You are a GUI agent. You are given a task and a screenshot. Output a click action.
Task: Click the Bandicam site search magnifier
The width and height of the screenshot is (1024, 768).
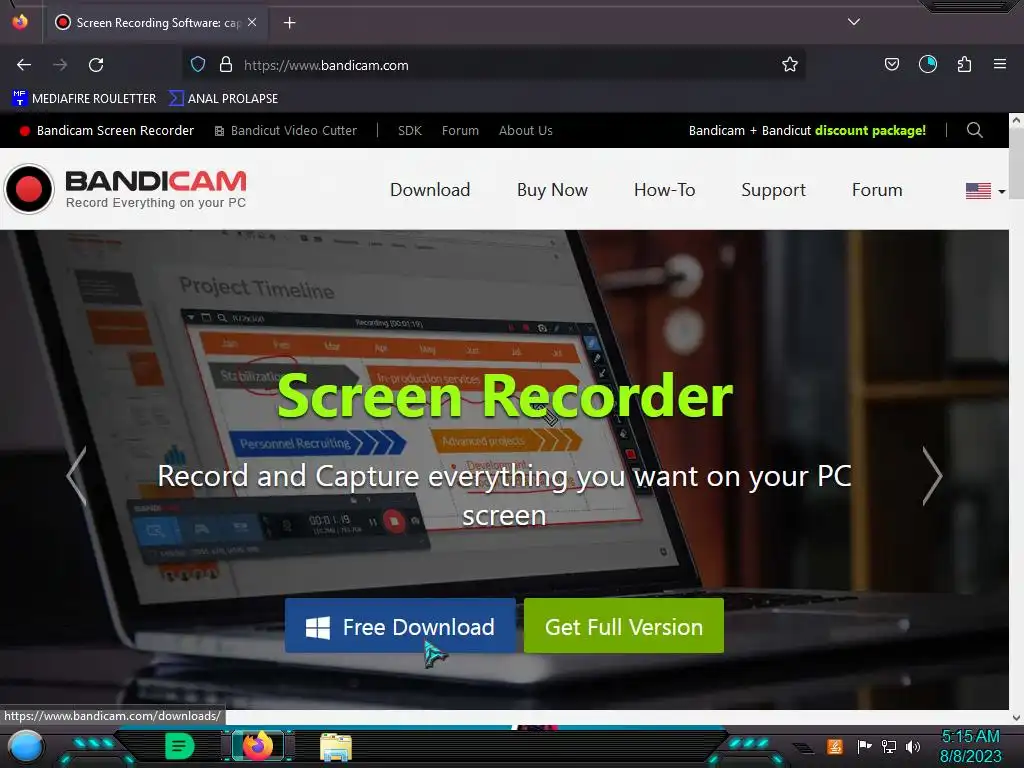click(974, 130)
